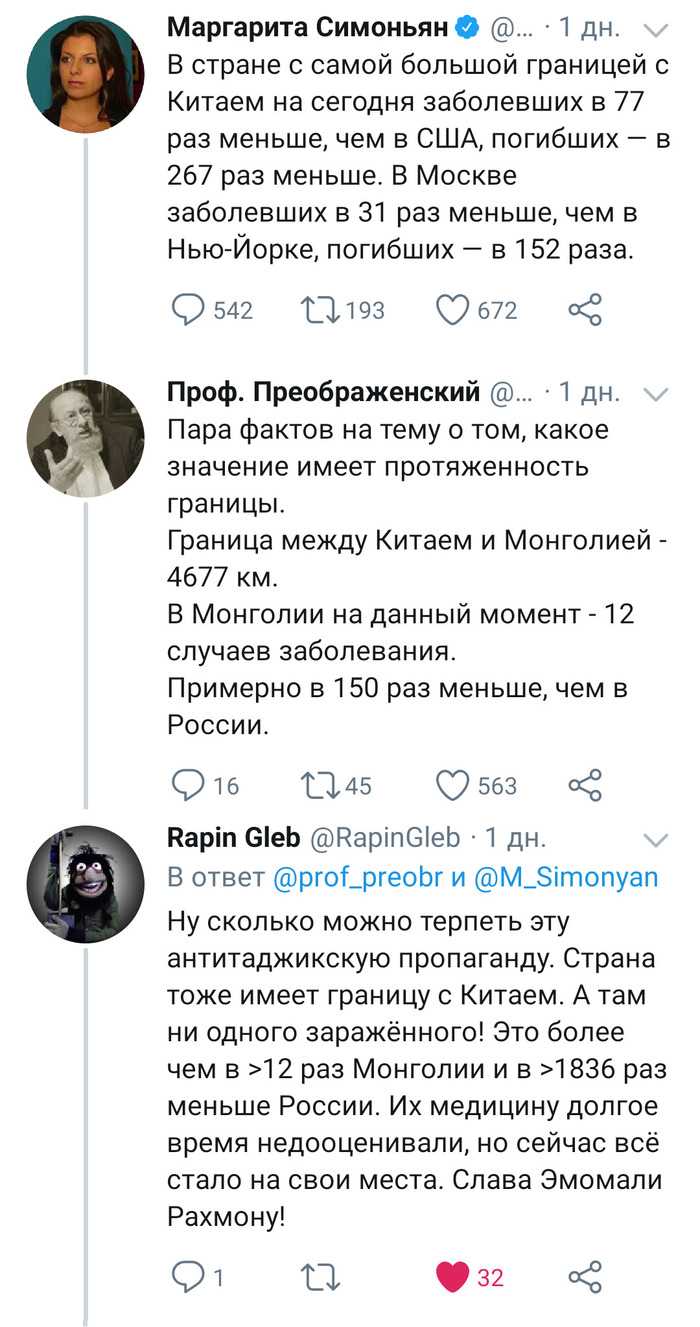Open options chevron on Rapin Gleb's tweet
This screenshot has width=700, height=1327.
click(656, 837)
